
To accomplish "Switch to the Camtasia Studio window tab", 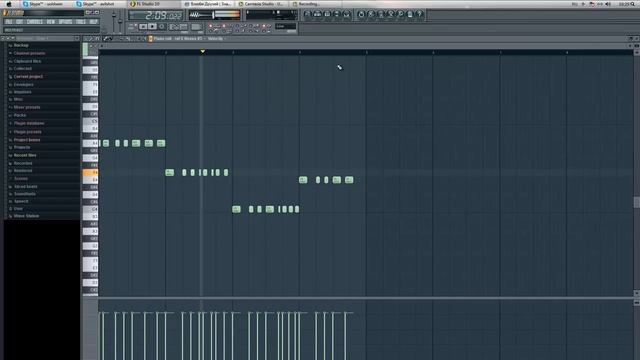I will (x=261, y=4).
